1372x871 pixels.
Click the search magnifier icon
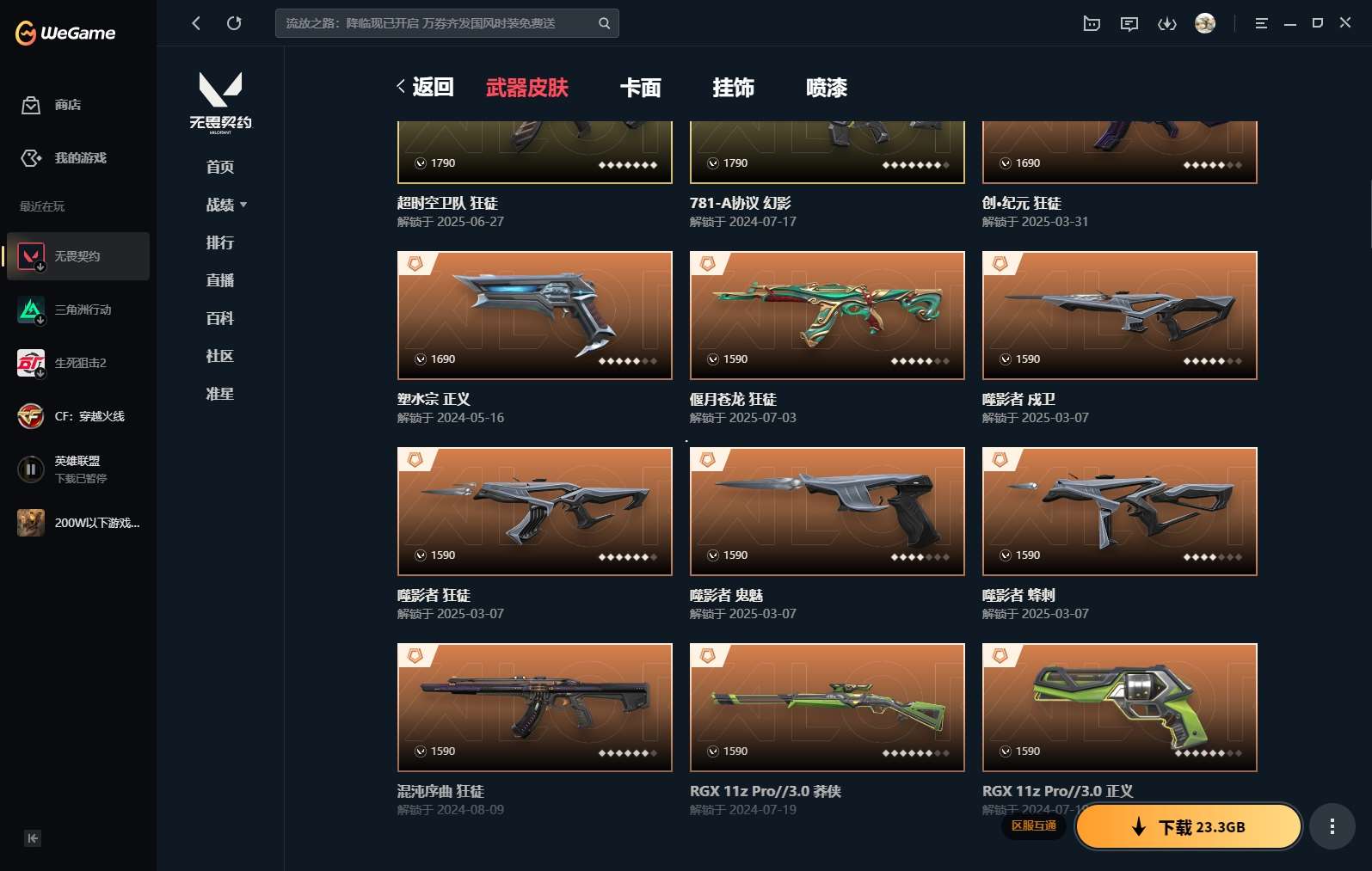click(x=604, y=23)
